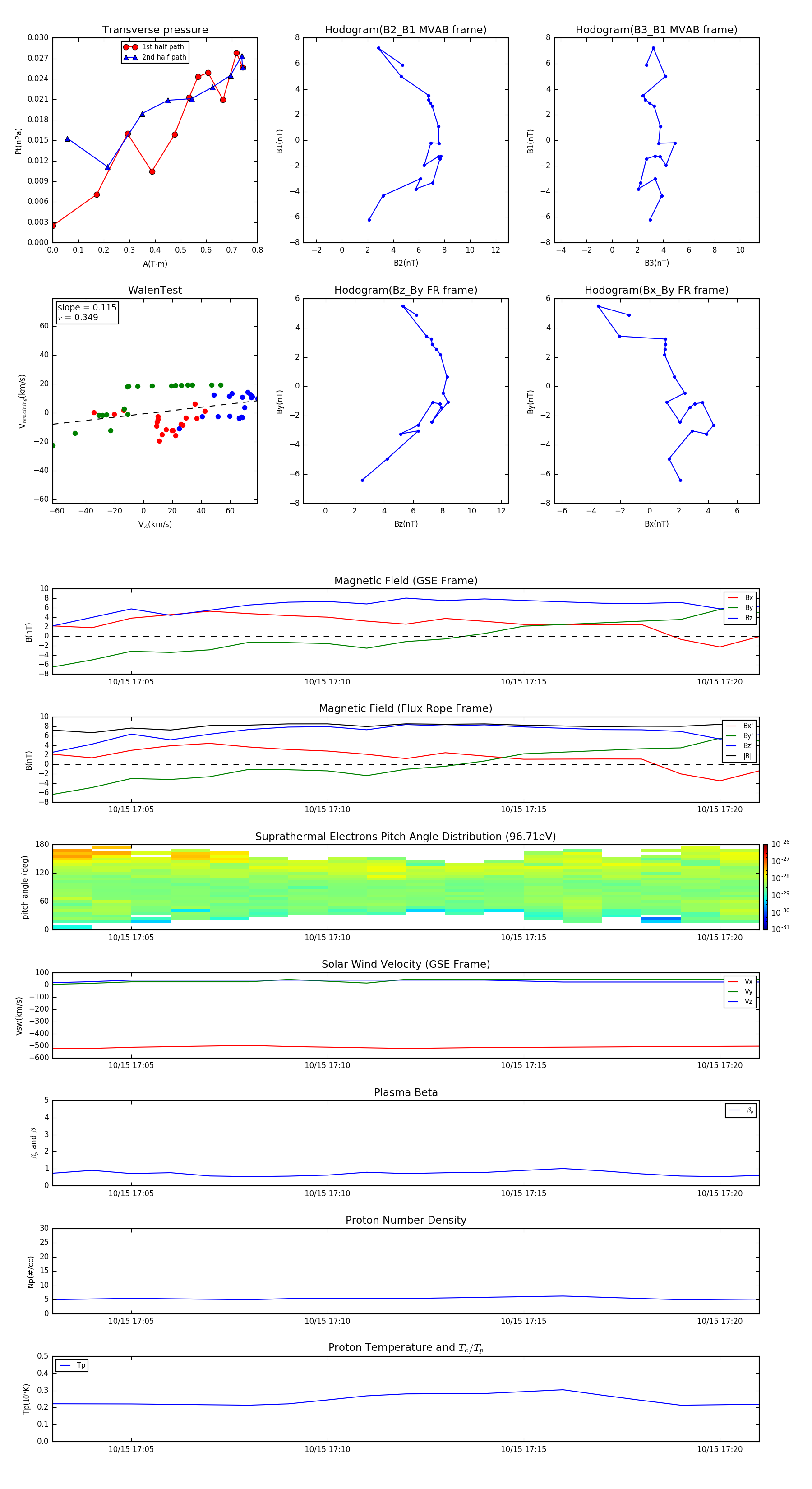This screenshot has height=1489, width=812.
Task: Click |B| entry in Flux Rope legend
Action: pos(740,756)
